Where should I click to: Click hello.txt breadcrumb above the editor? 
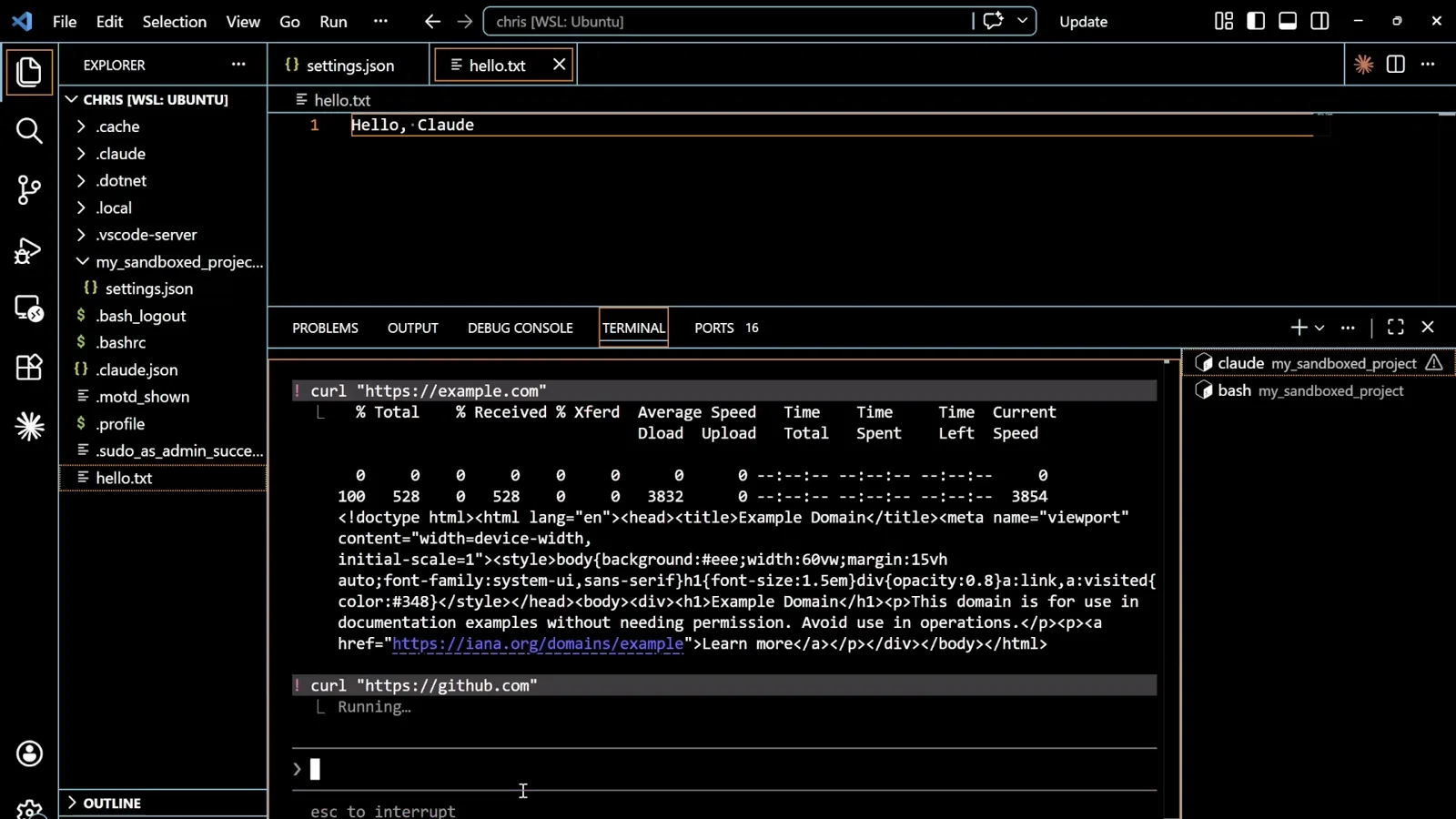point(333,100)
